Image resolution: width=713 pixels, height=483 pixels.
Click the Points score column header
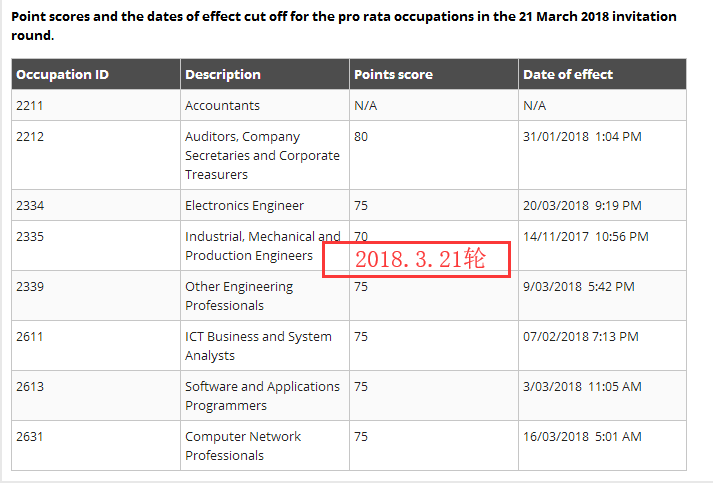[392, 74]
